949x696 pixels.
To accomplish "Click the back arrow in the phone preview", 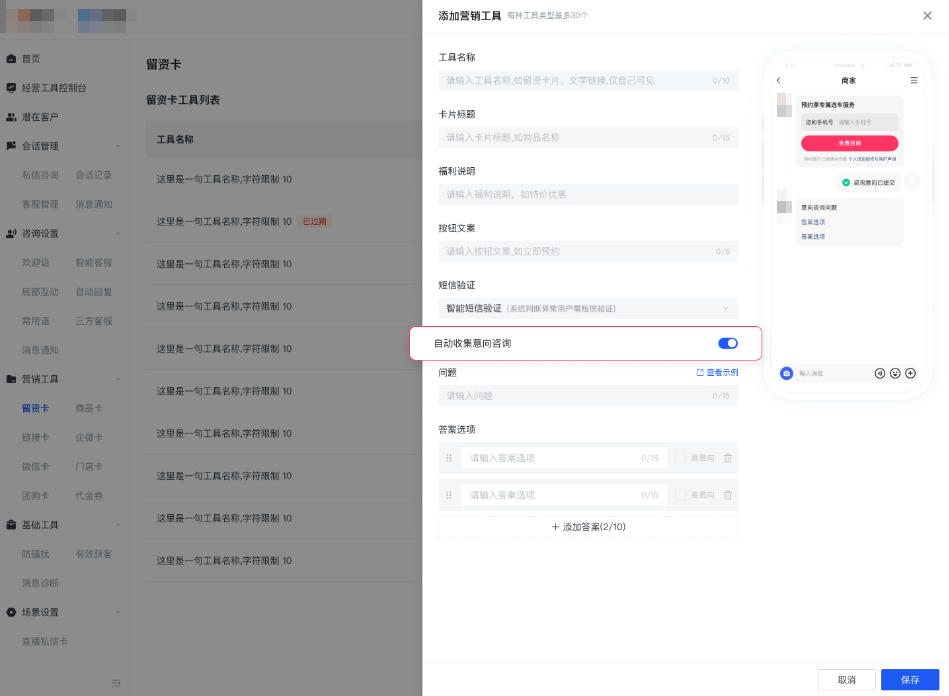I will coord(779,80).
